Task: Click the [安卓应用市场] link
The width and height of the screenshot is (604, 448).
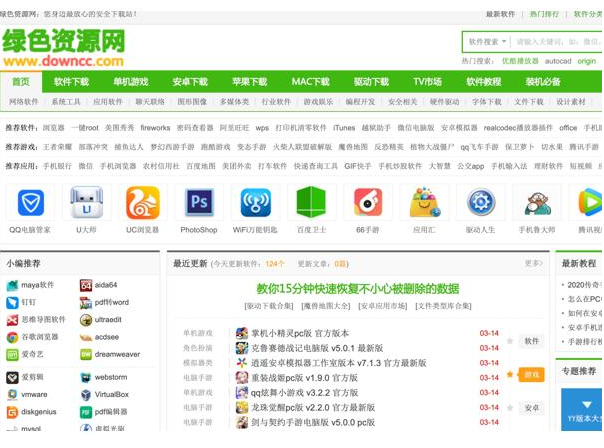Action: pos(383,306)
